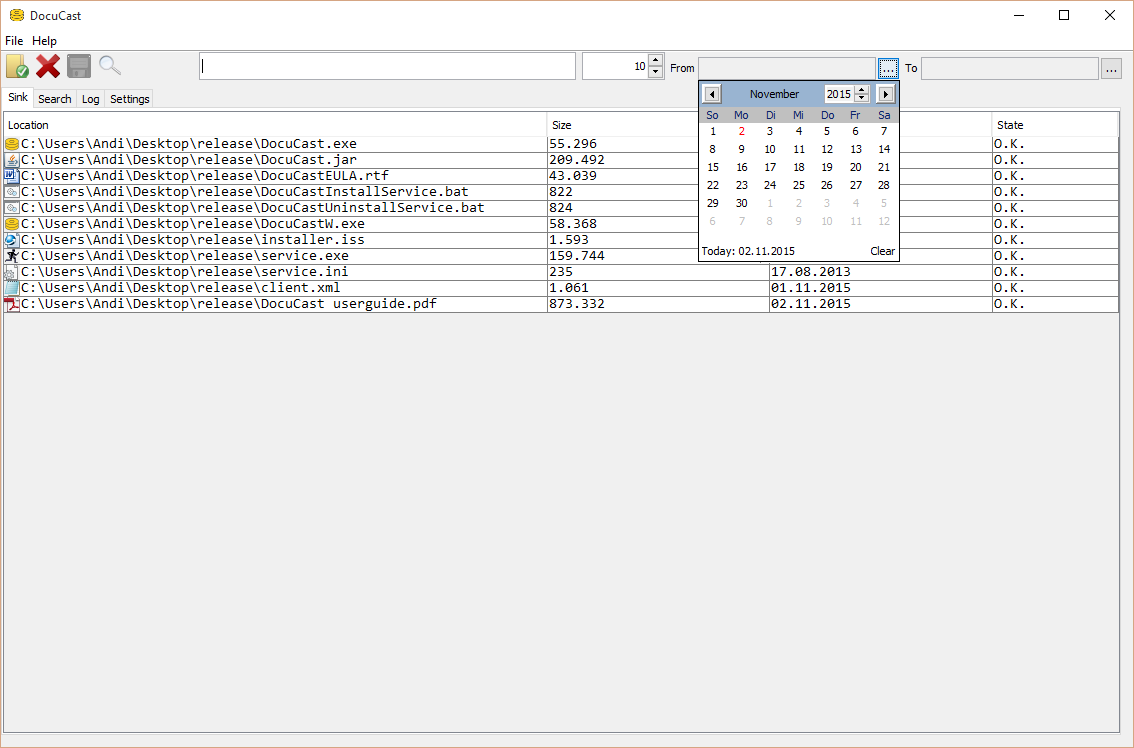This screenshot has height=748, width=1134.
Task: Click the icon of the client.xml row
Action: 12,288
